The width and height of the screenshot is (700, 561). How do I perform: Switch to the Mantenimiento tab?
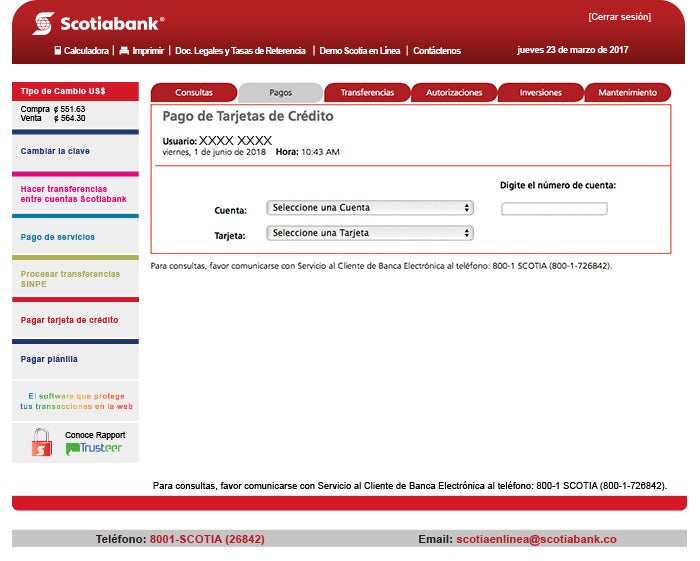627,93
